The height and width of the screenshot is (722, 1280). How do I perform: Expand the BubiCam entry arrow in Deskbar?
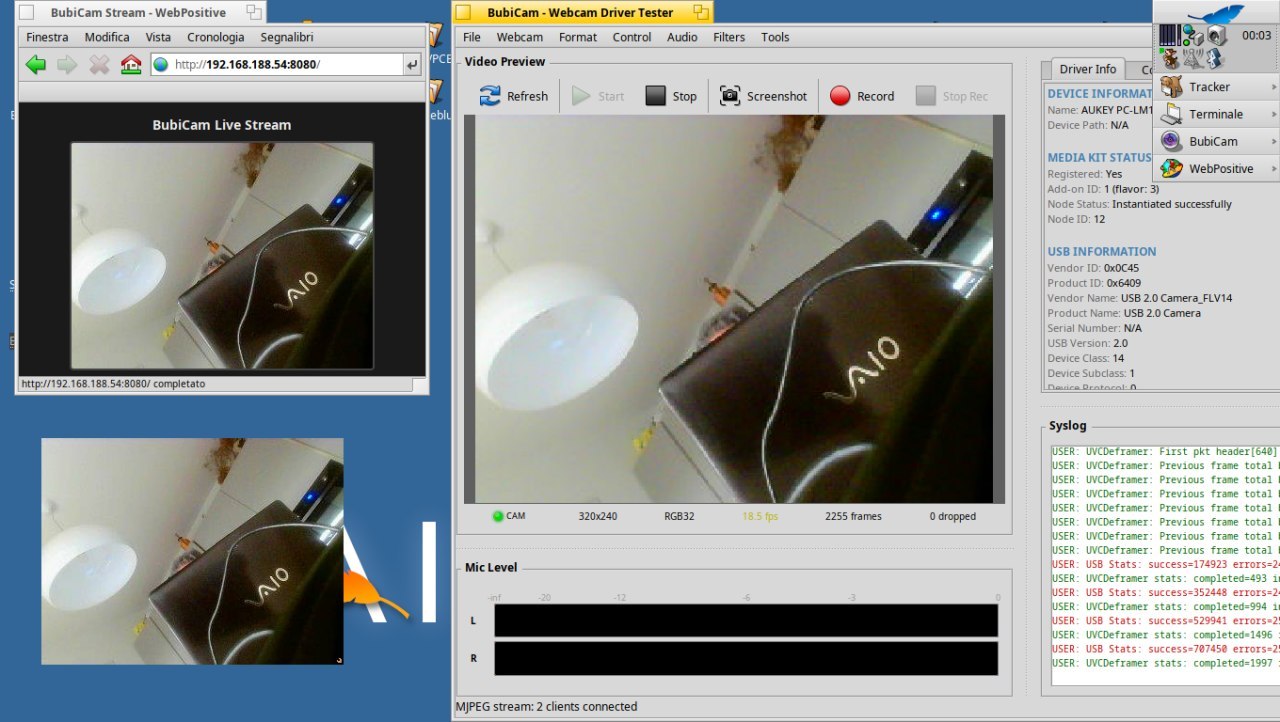click(x=1274, y=141)
